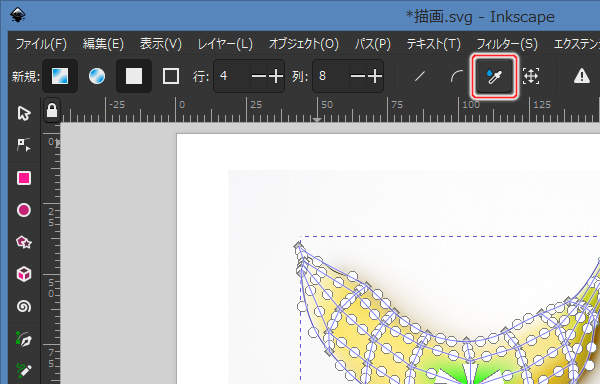Toggle create mesh in fill

tap(134, 76)
